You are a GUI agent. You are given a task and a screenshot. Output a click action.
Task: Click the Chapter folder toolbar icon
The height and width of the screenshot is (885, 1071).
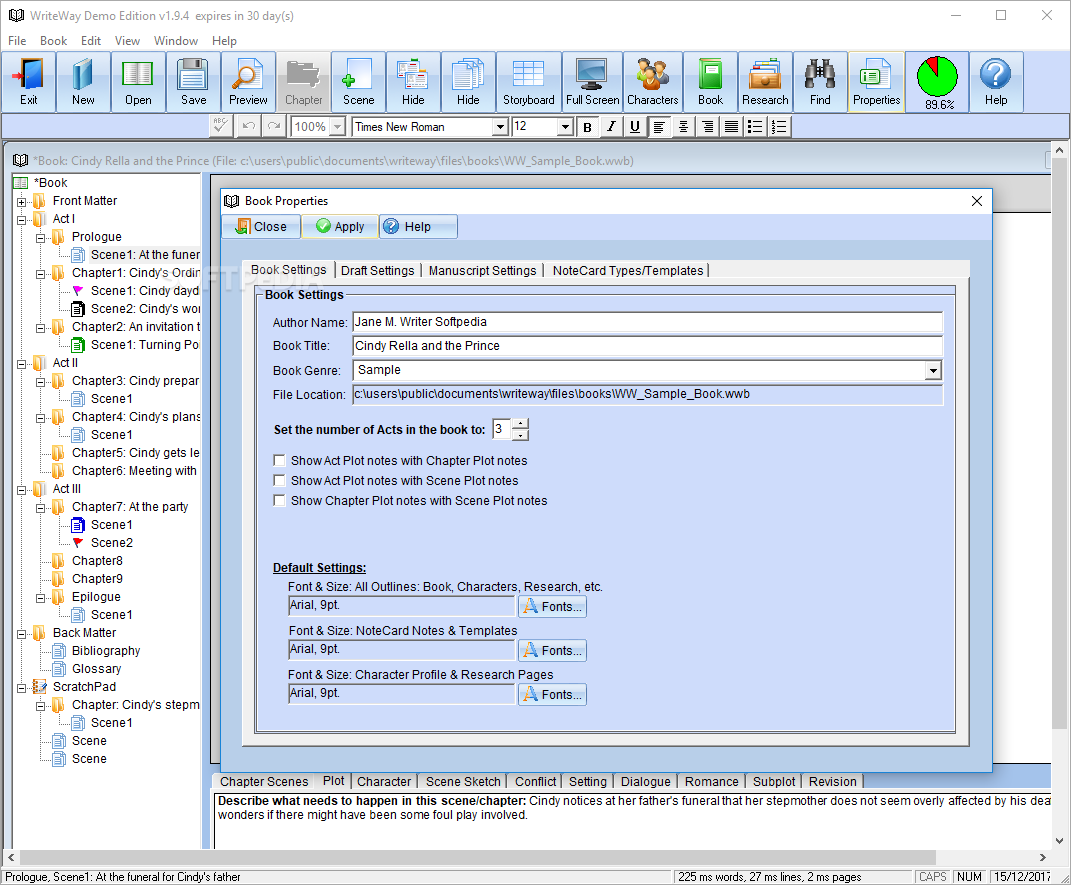click(x=303, y=82)
